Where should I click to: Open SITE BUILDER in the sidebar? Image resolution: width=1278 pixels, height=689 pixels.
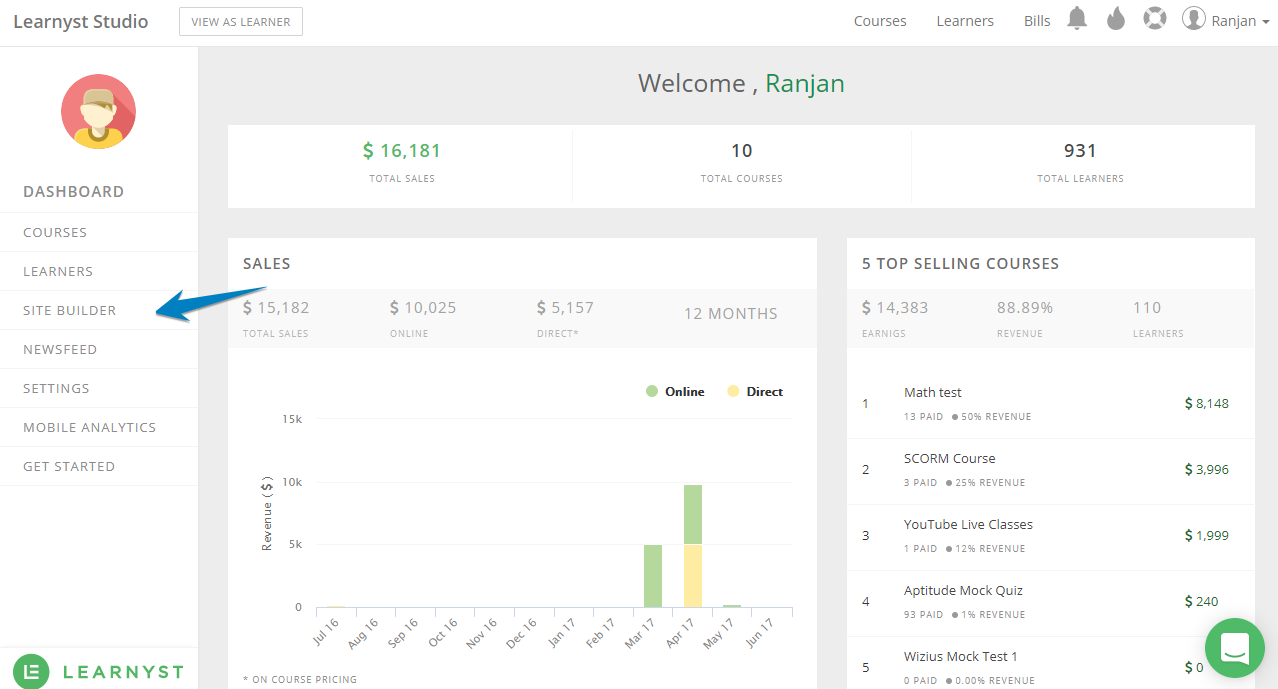click(x=70, y=310)
